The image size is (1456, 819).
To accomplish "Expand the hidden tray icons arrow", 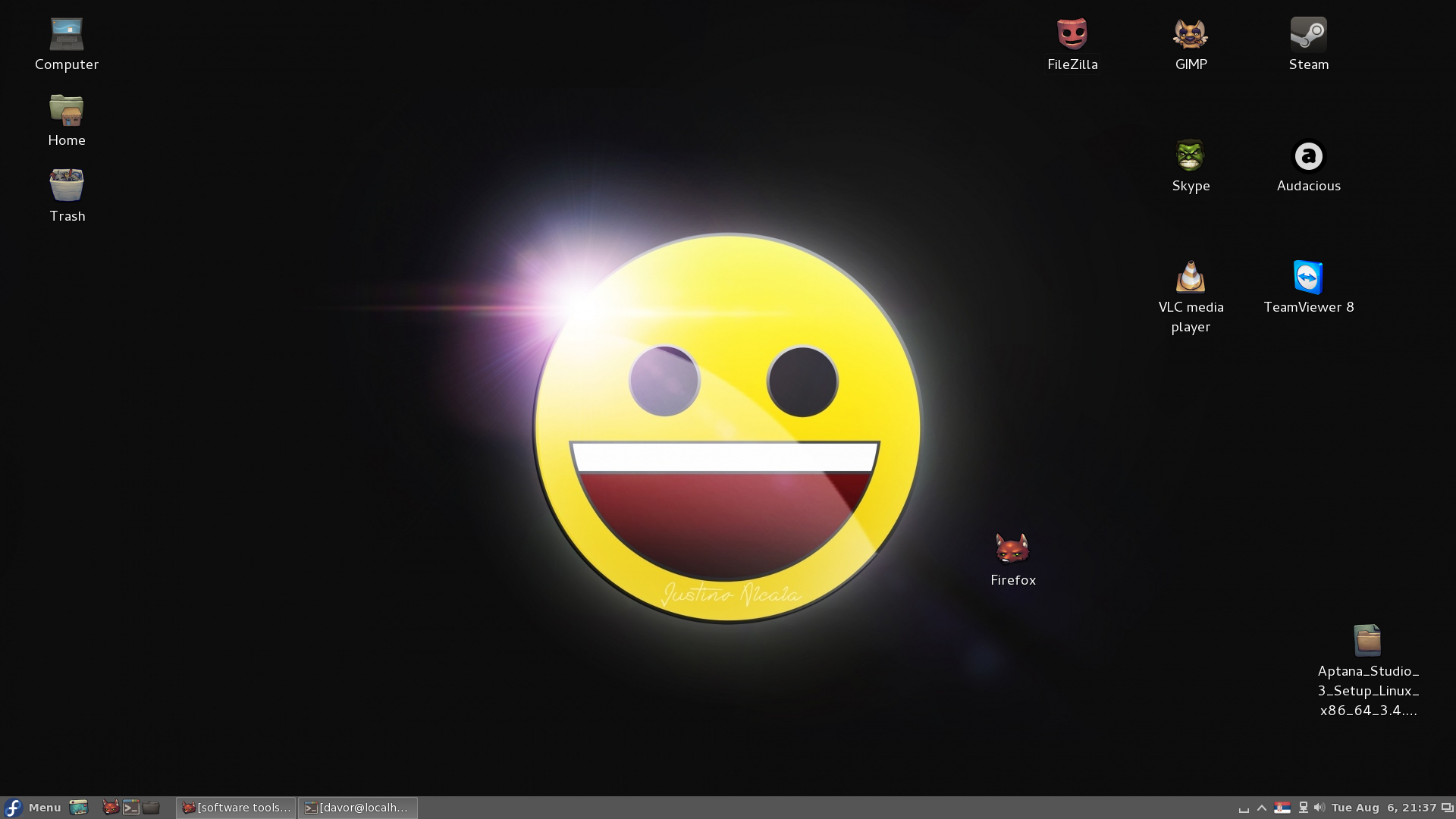I will point(1262,808).
